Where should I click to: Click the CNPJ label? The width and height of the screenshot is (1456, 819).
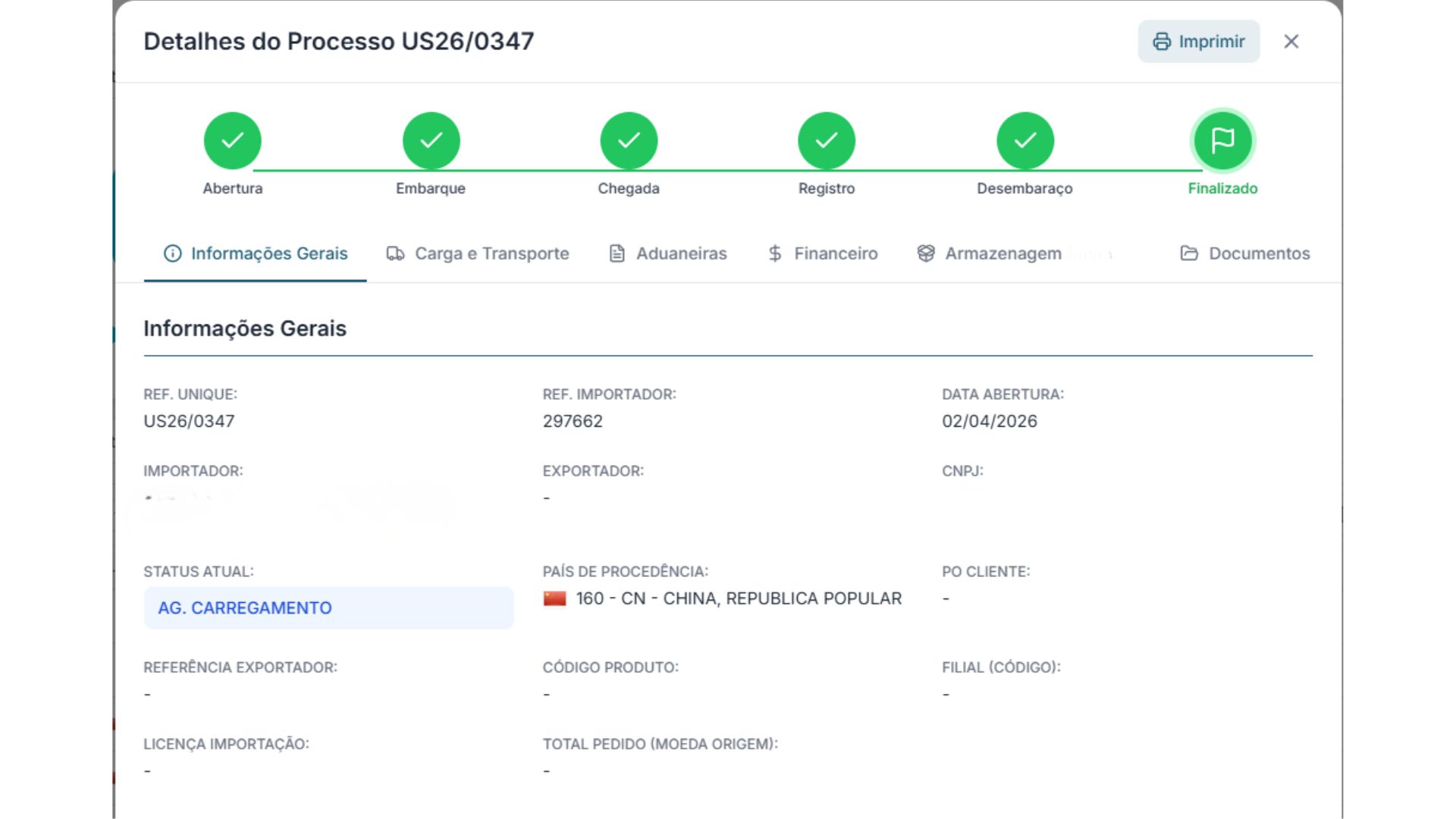click(x=963, y=471)
